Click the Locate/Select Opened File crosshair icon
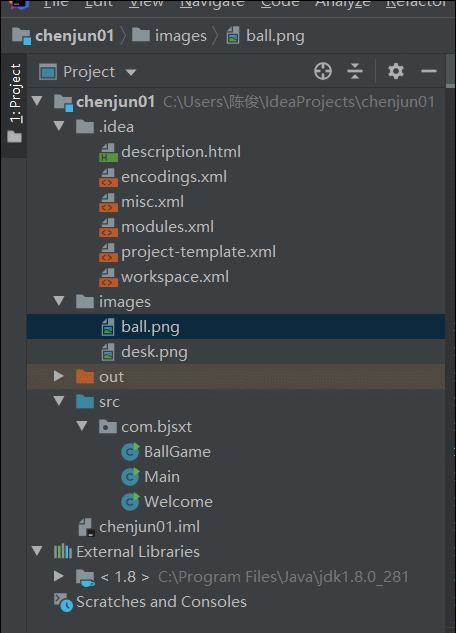Viewport: 456px width, 633px height. [323, 71]
